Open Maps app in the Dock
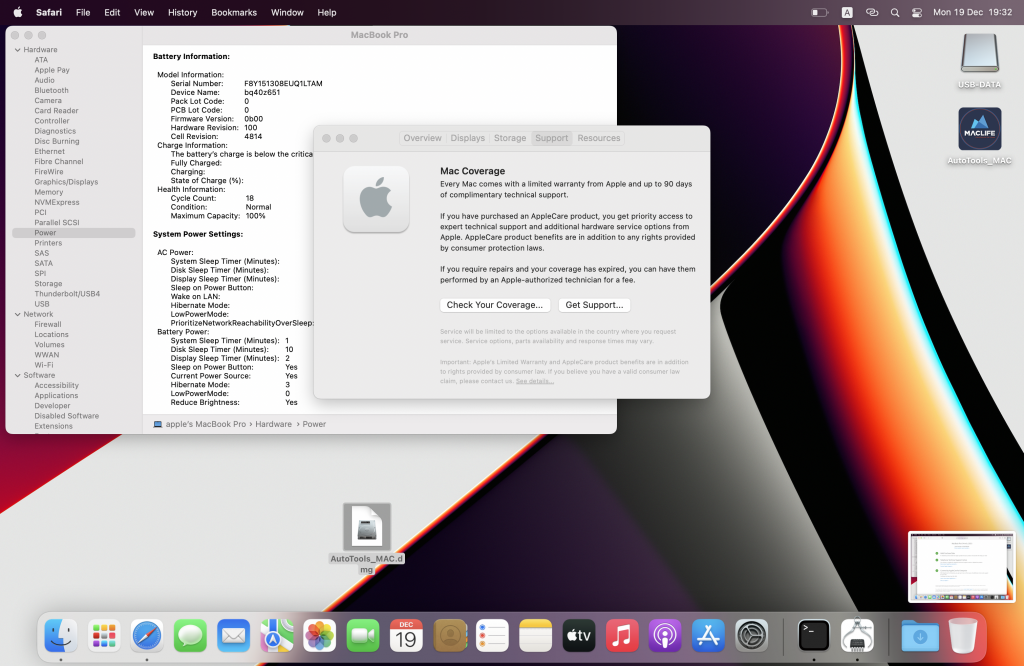 point(276,635)
